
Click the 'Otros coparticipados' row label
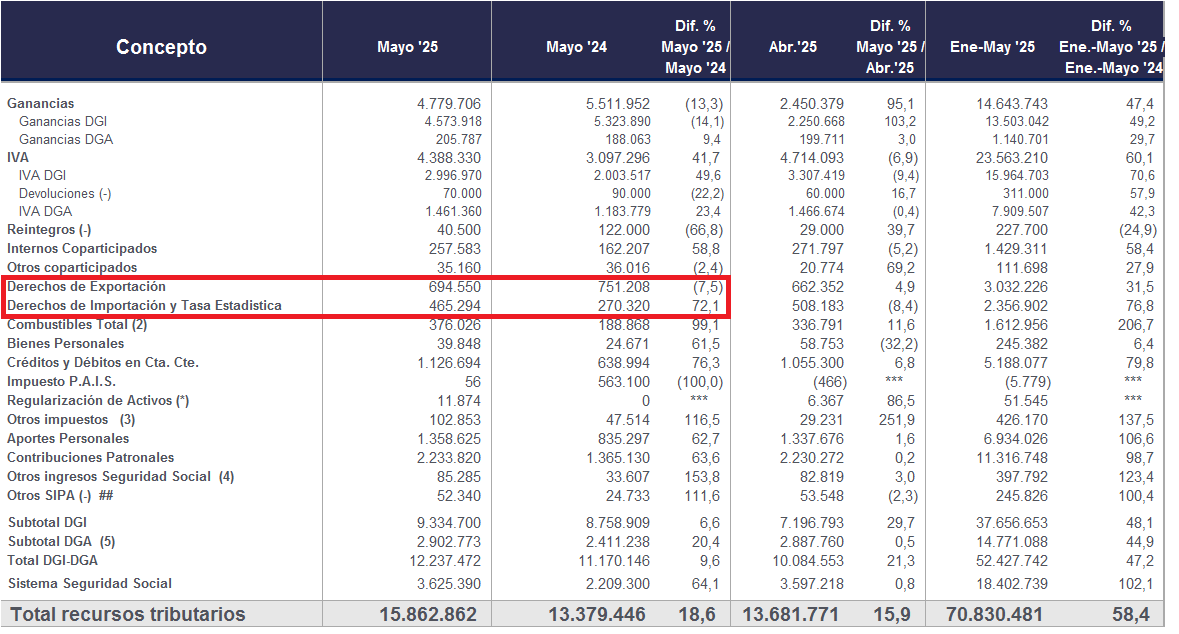72,267
